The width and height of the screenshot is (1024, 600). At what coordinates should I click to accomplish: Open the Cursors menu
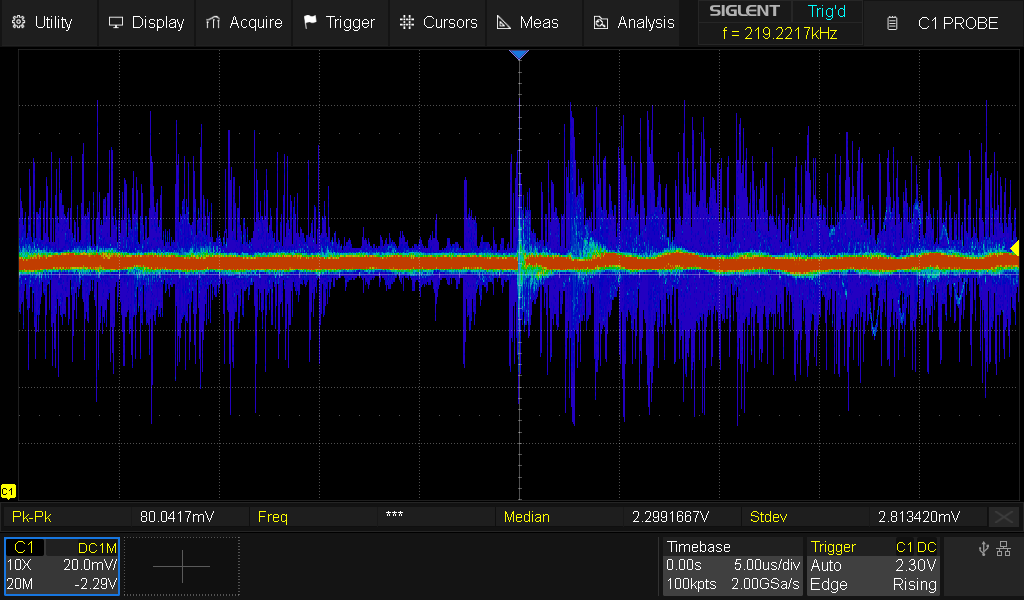pos(438,22)
